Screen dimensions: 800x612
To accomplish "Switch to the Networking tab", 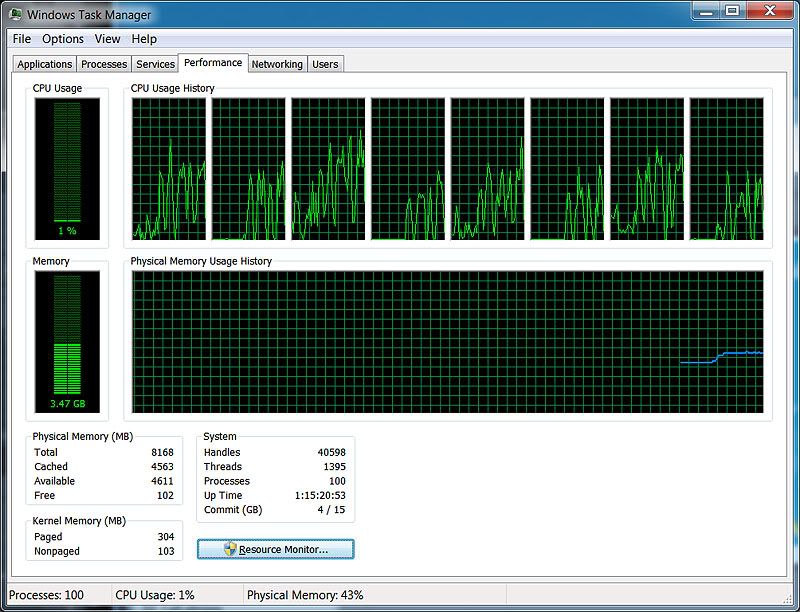I will 277,63.
